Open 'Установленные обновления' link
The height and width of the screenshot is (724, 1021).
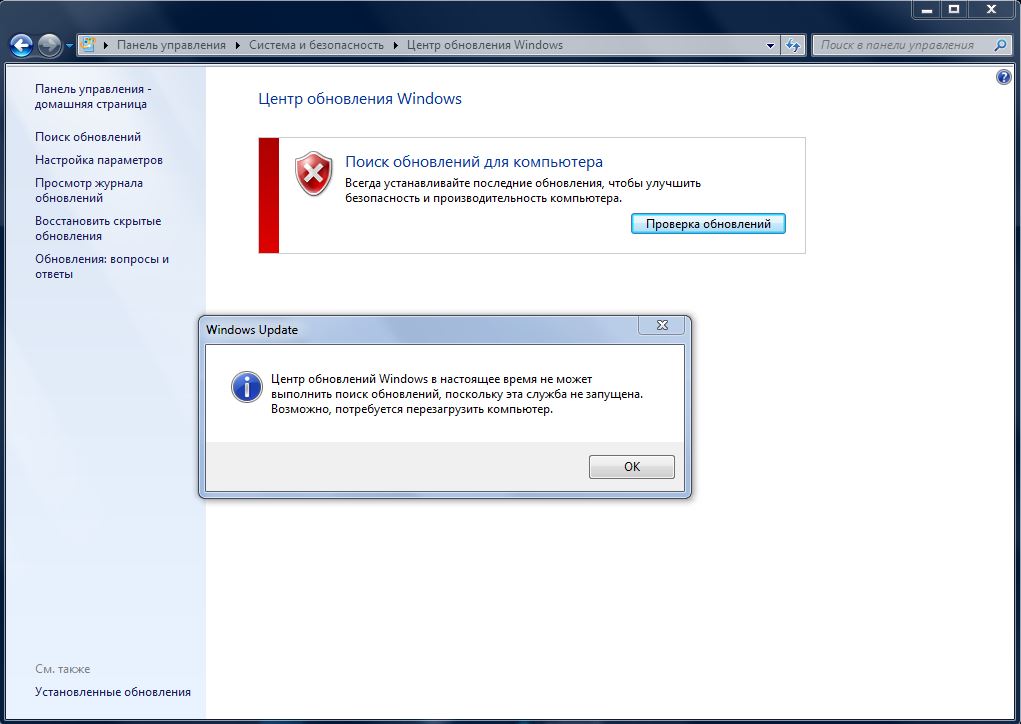pyautogui.click(x=113, y=692)
